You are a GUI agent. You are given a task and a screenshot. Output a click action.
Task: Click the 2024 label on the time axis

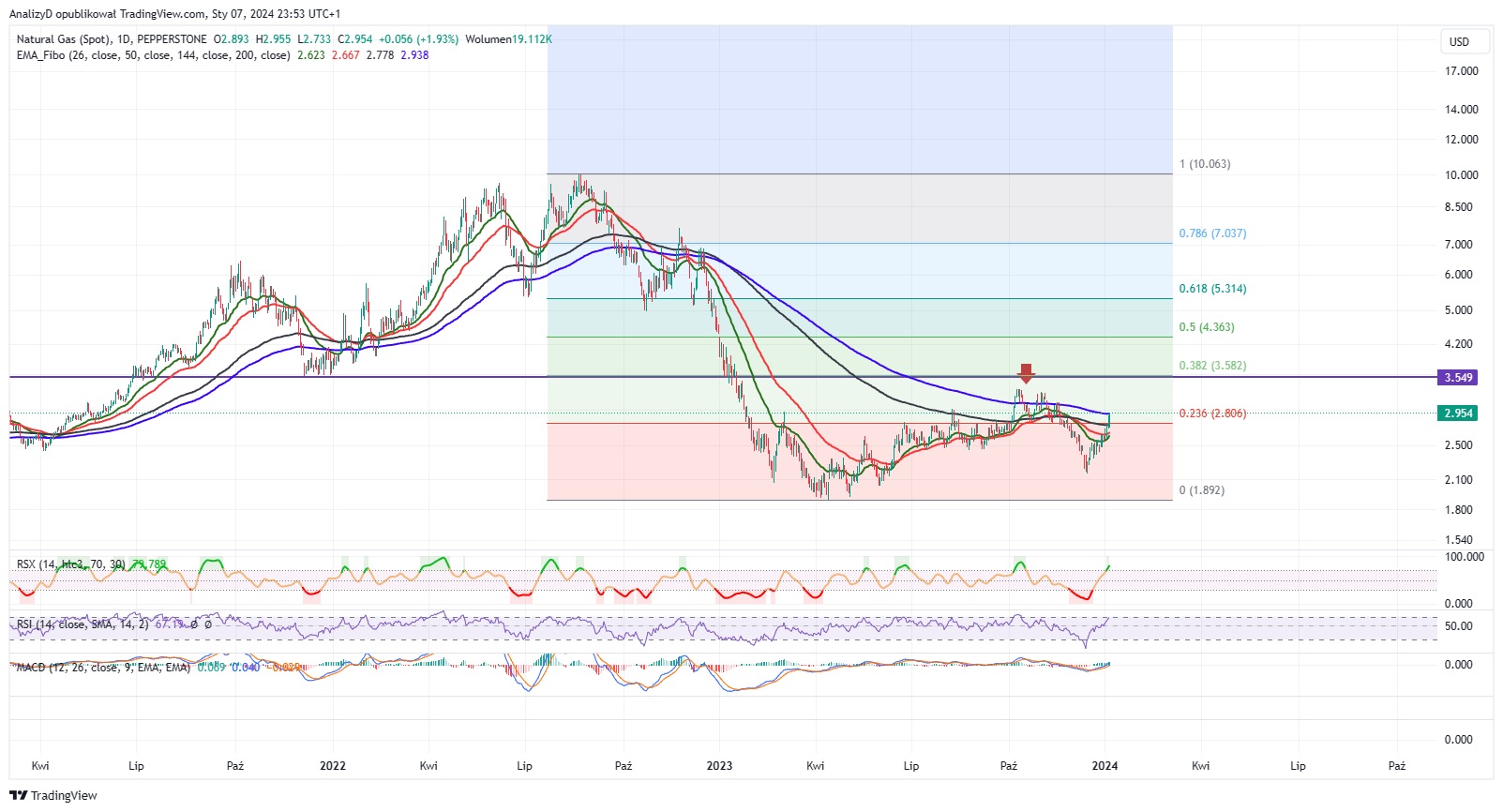(x=1105, y=766)
